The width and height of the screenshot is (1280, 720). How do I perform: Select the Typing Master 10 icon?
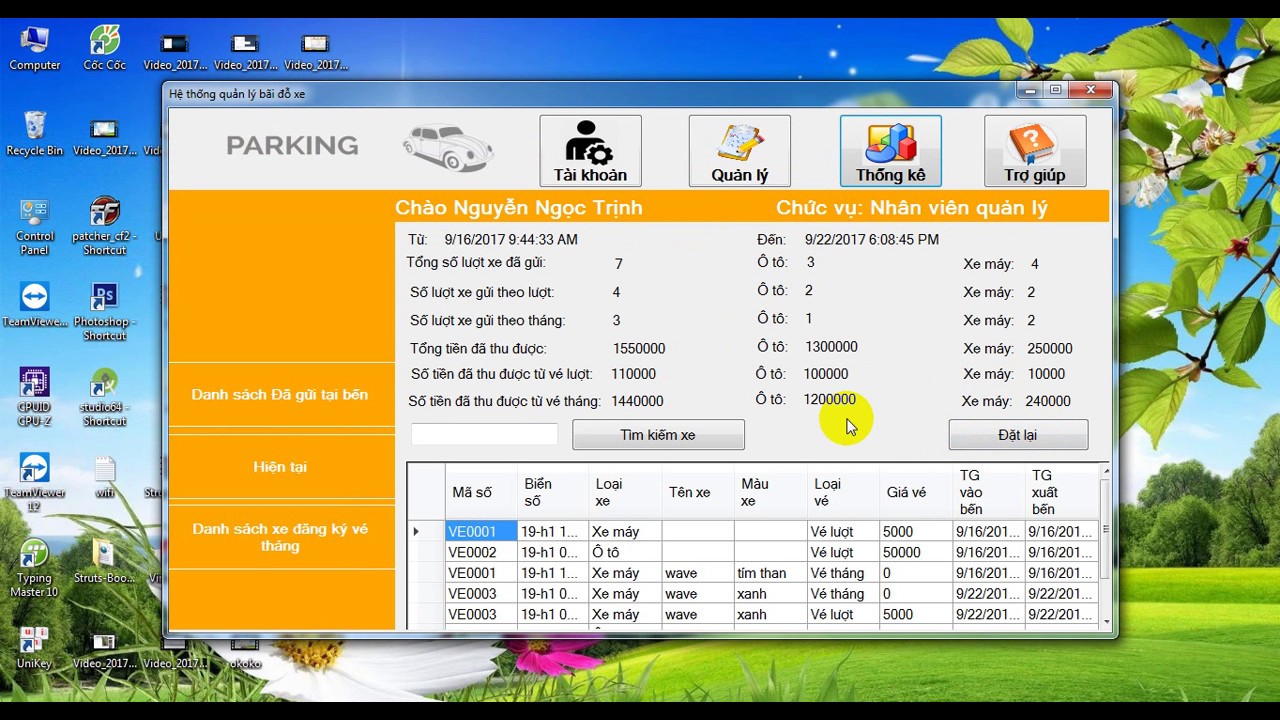click(x=35, y=568)
